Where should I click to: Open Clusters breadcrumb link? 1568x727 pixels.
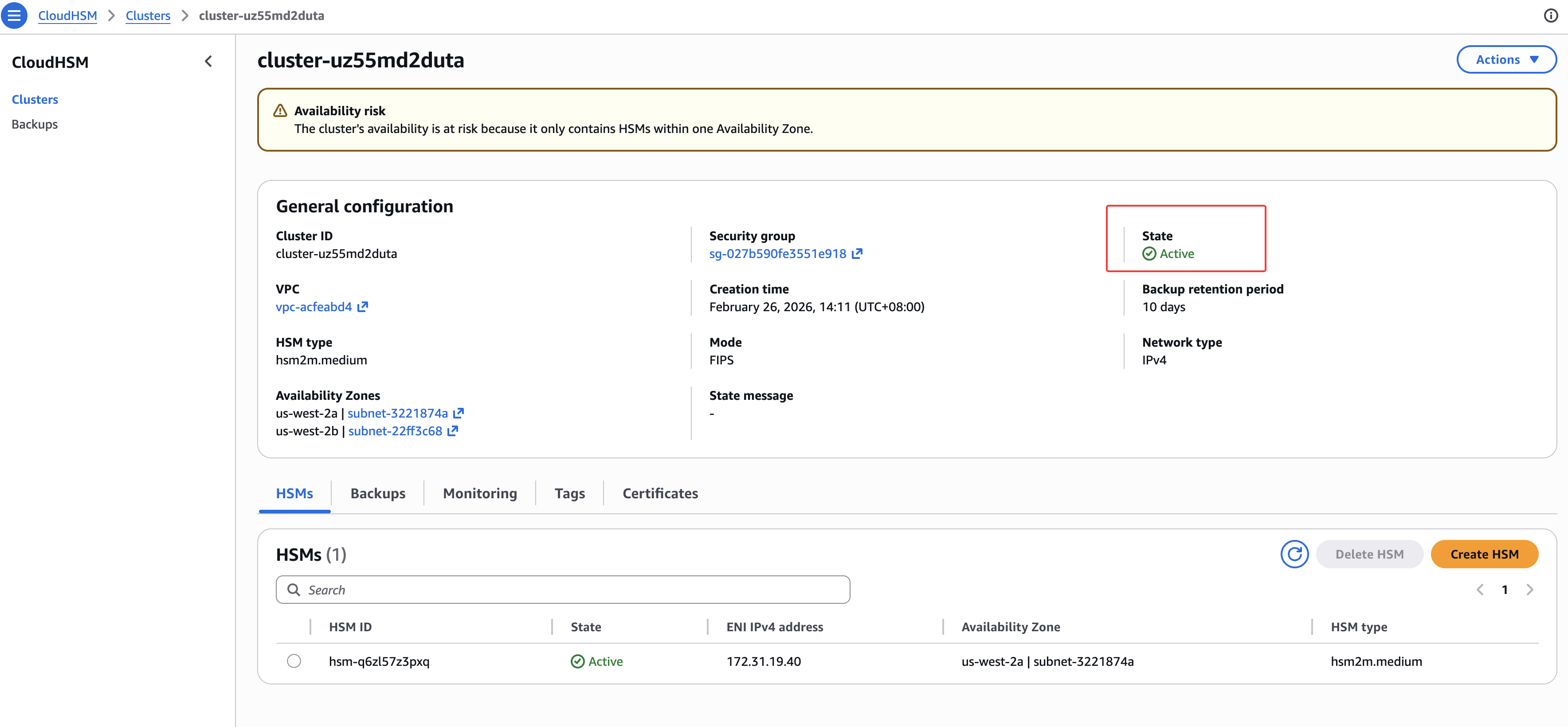[x=148, y=16]
